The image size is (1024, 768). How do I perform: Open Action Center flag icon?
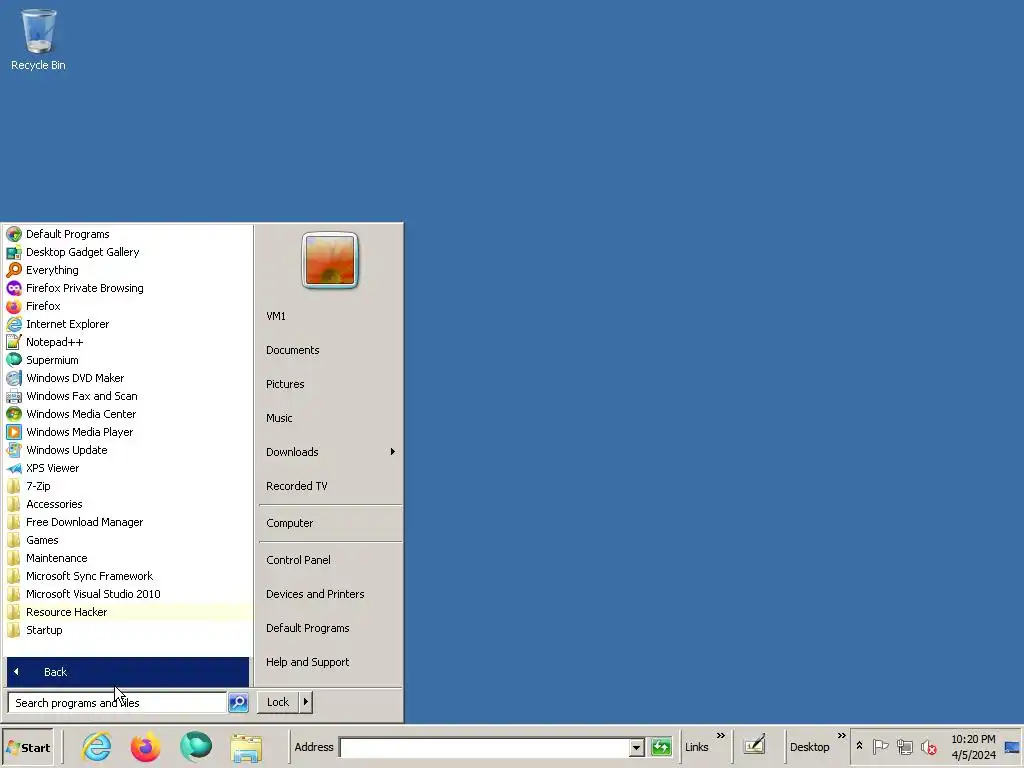click(x=880, y=746)
